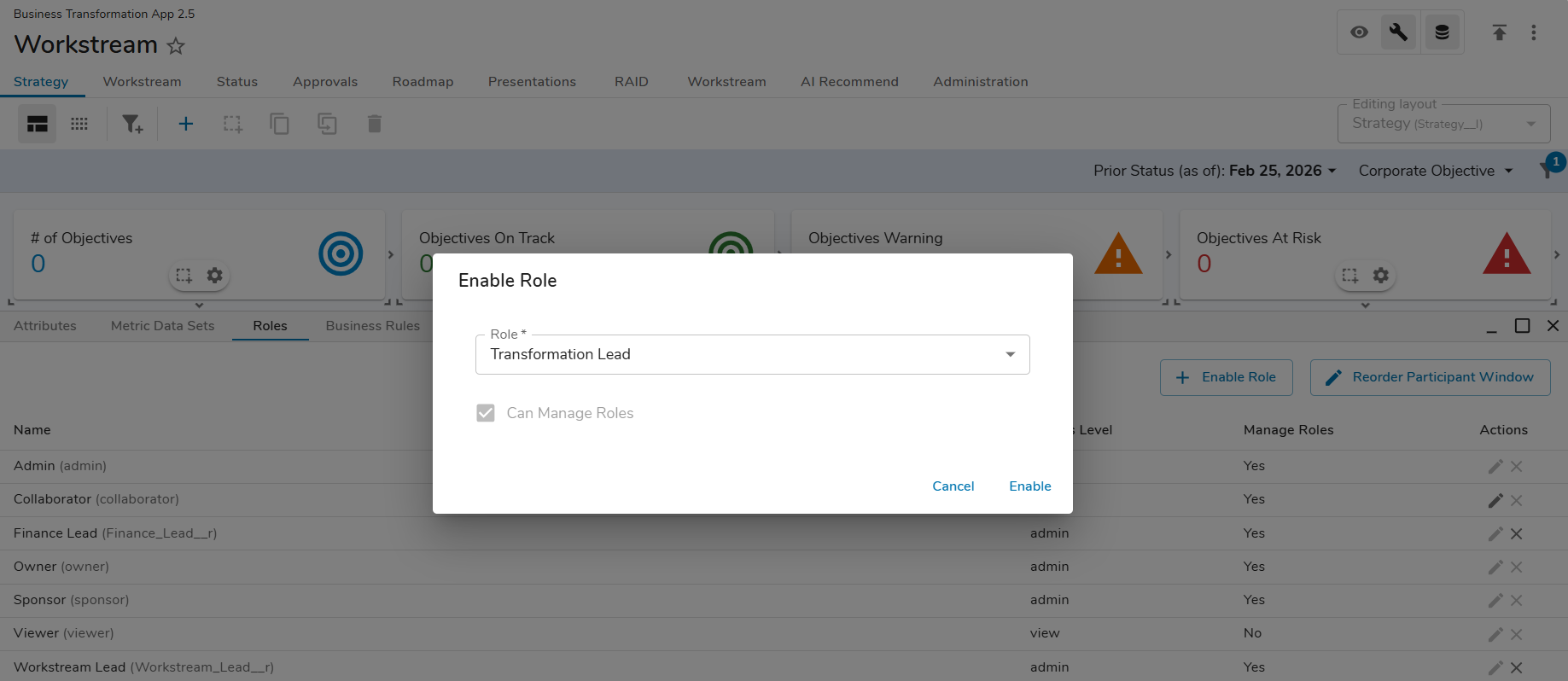The width and height of the screenshot is (1568, 681).
Task: Open the database stack icon
Action: pos(1442,32)
